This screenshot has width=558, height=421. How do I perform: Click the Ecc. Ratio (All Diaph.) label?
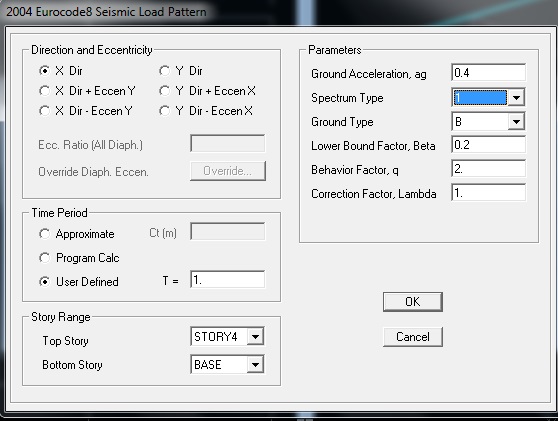[x=90, y=145]
